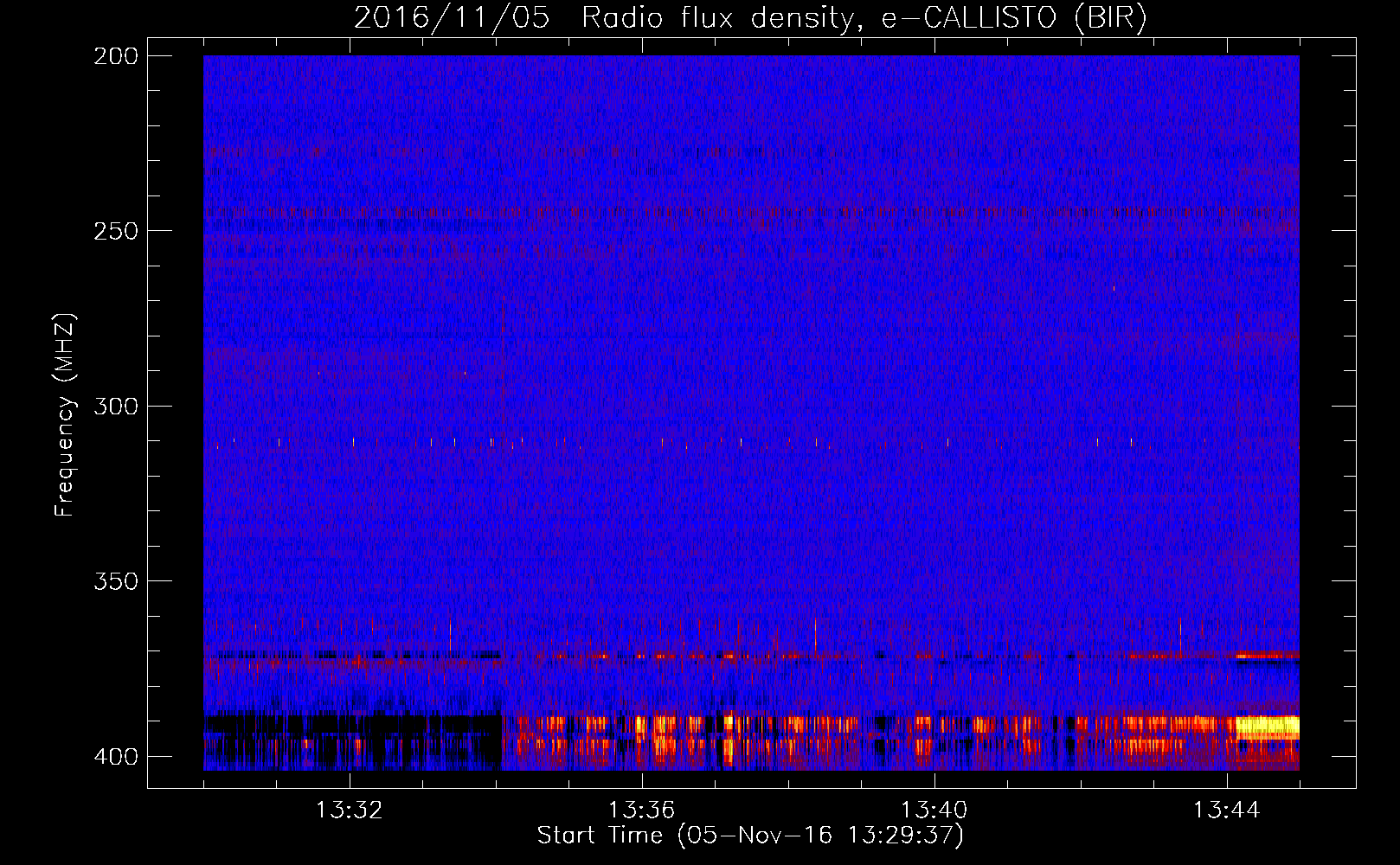Image resolution: width=1400 pixels, height=865 pixels.
Task: Click the 'Frequency (MHZ)' axis label
Action: coord(65,414)
